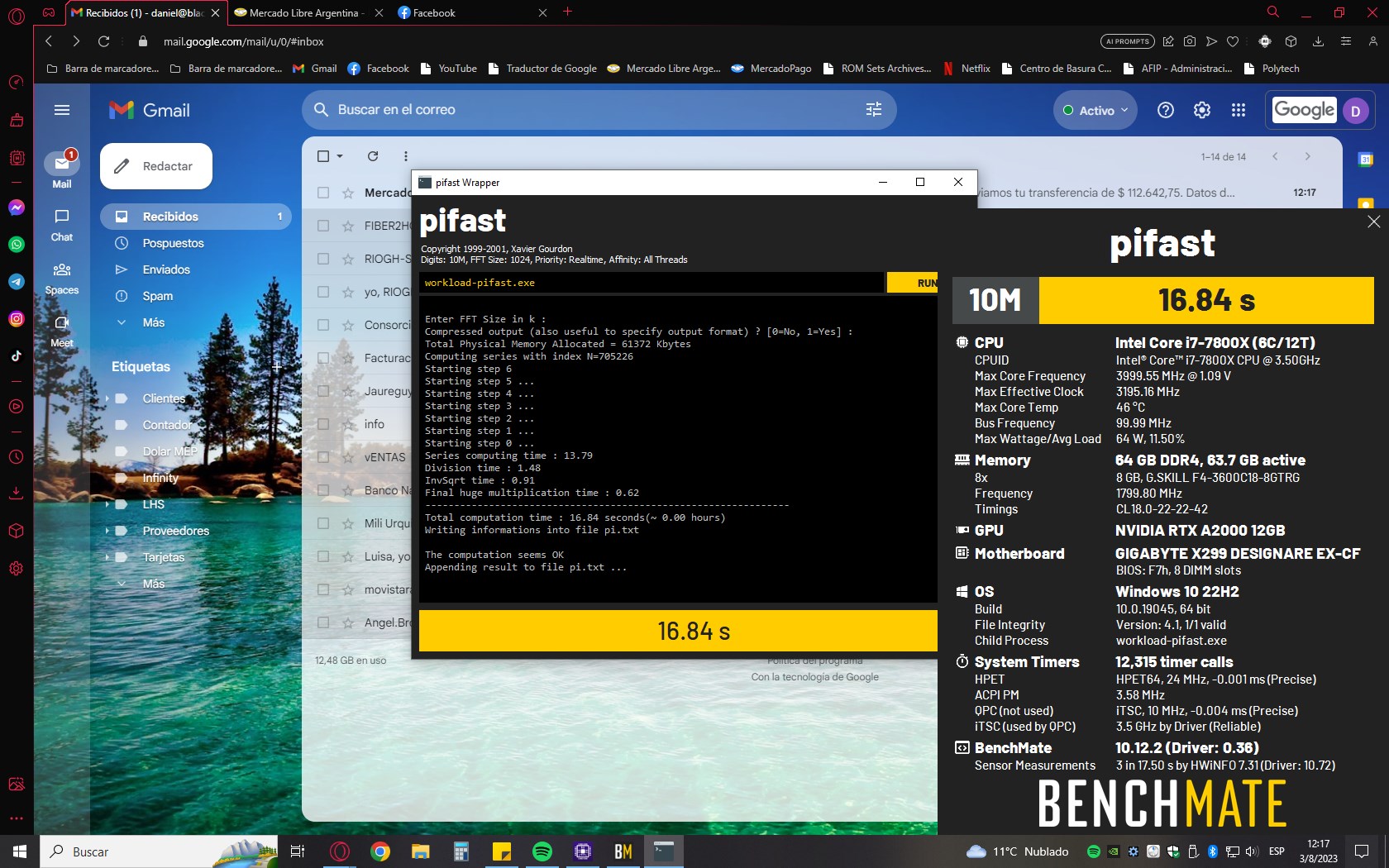Select the FIBER2H message checkbox

click(x=323, y=226)
